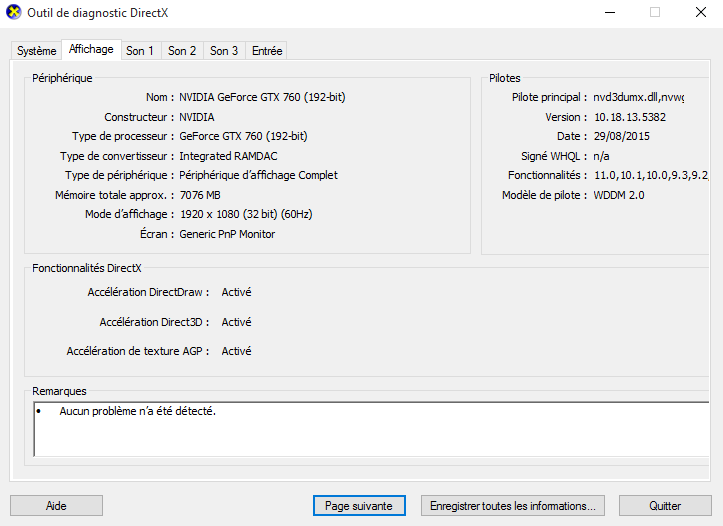The width and height of the screenshot is (723, 526).
Task: Close the DirectX diagnostic window
Action: (701, 12)
